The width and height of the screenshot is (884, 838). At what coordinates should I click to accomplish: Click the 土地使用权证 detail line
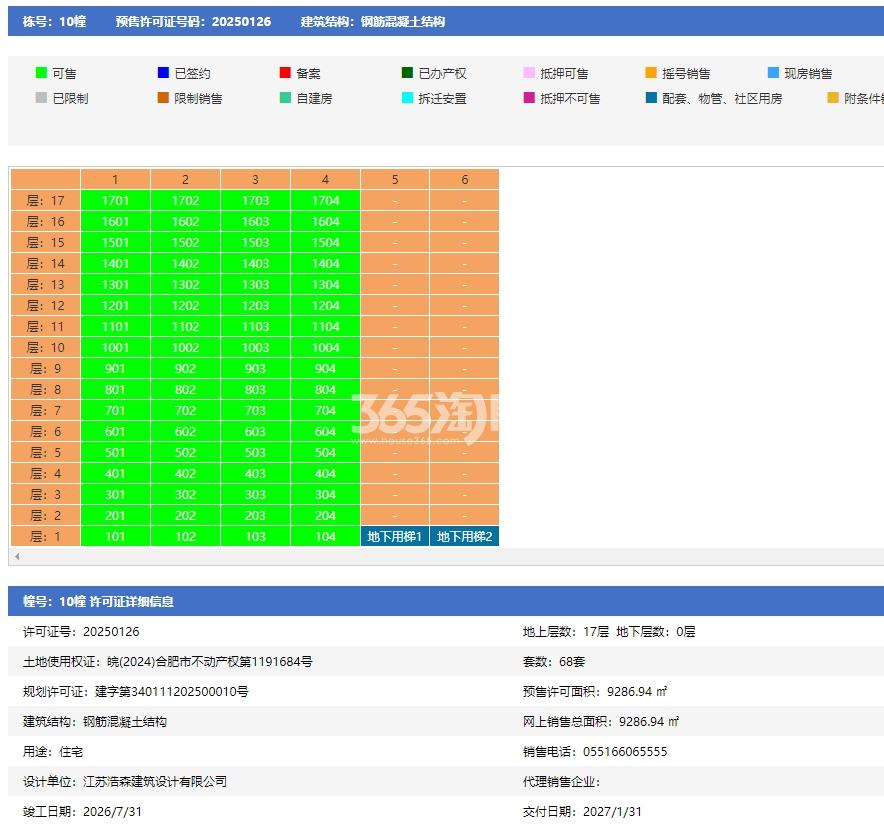167,661
